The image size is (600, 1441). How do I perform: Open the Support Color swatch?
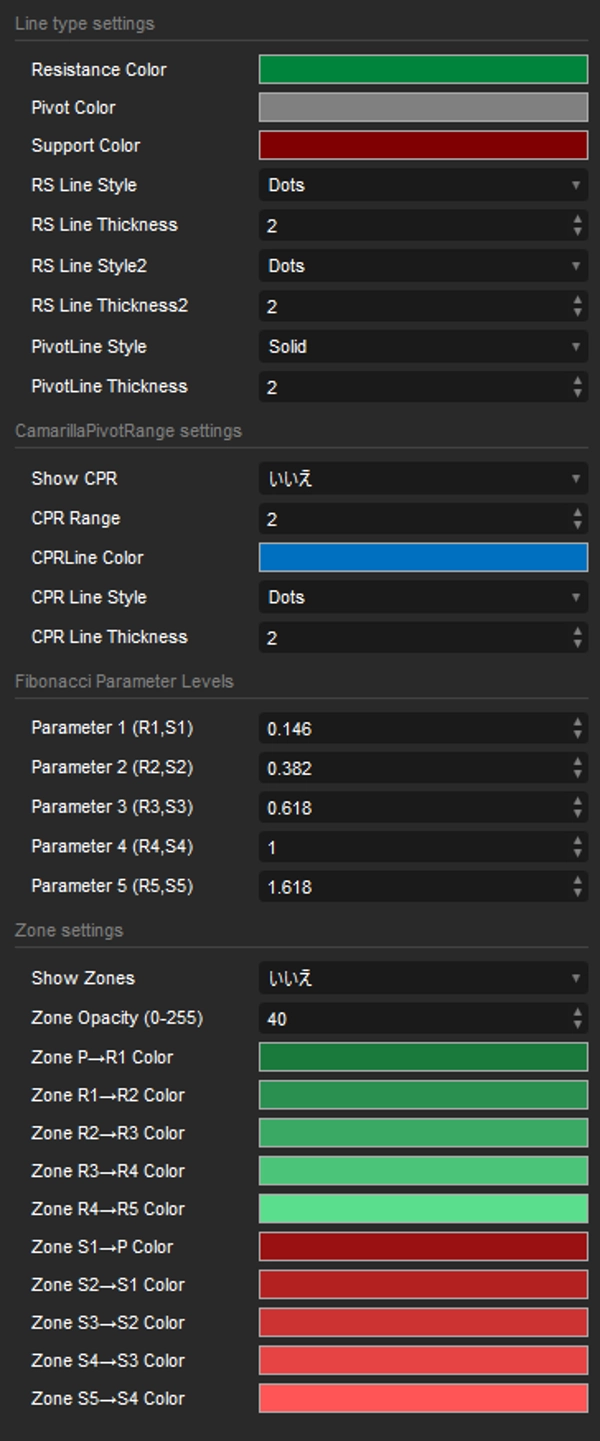pos(422,145)
